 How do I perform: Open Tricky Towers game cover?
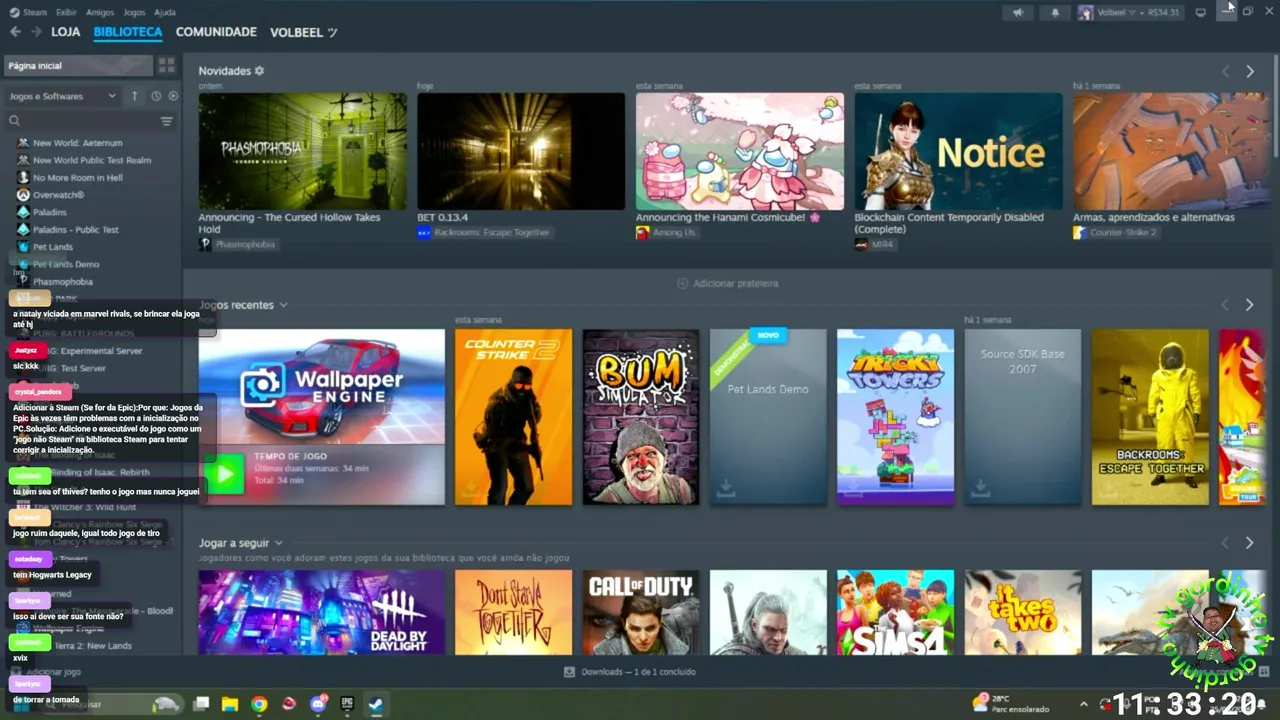click(896, 417)
